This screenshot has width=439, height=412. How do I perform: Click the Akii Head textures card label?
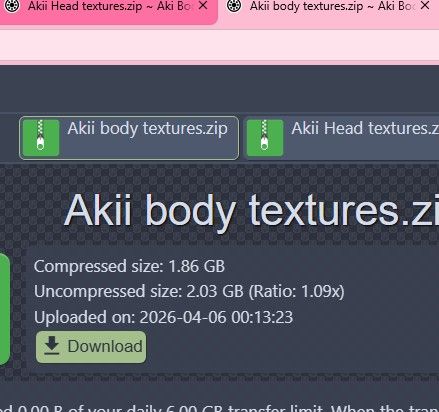click(x=365, y=129)
